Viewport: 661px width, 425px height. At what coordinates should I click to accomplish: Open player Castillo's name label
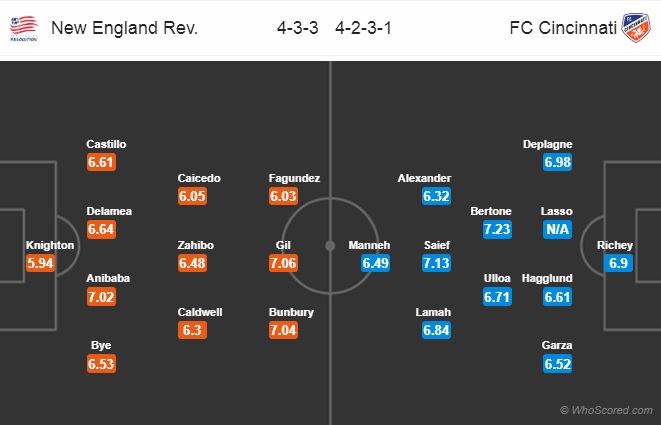pyautogui.click(x=106, y=144)
